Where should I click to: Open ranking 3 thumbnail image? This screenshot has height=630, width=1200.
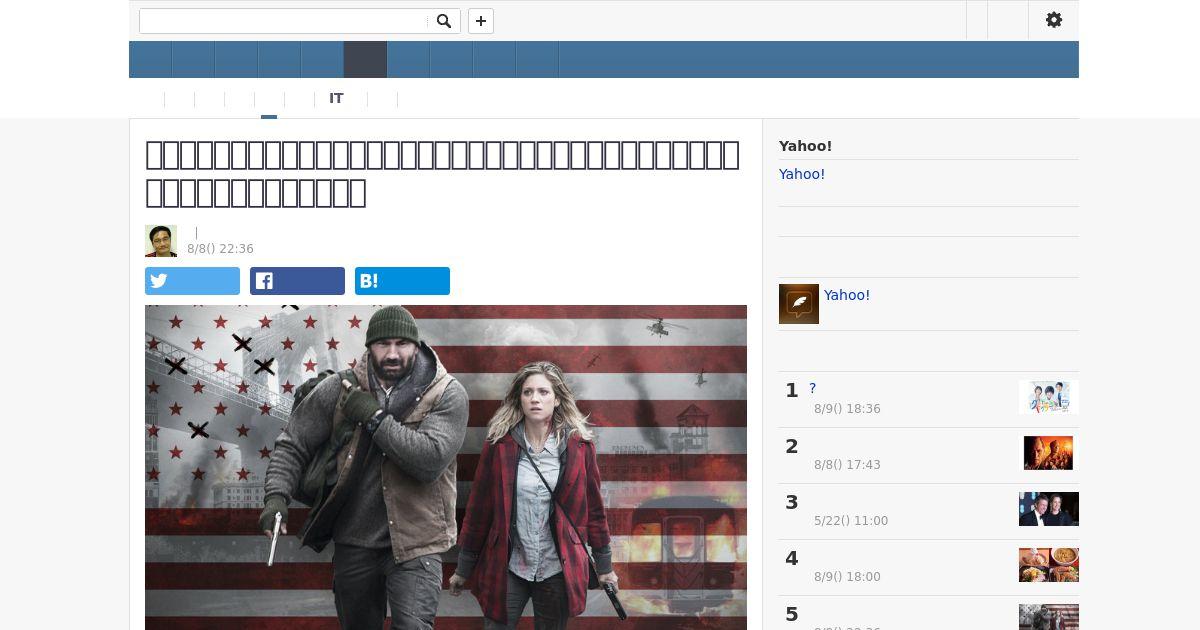coord(1048,509)
